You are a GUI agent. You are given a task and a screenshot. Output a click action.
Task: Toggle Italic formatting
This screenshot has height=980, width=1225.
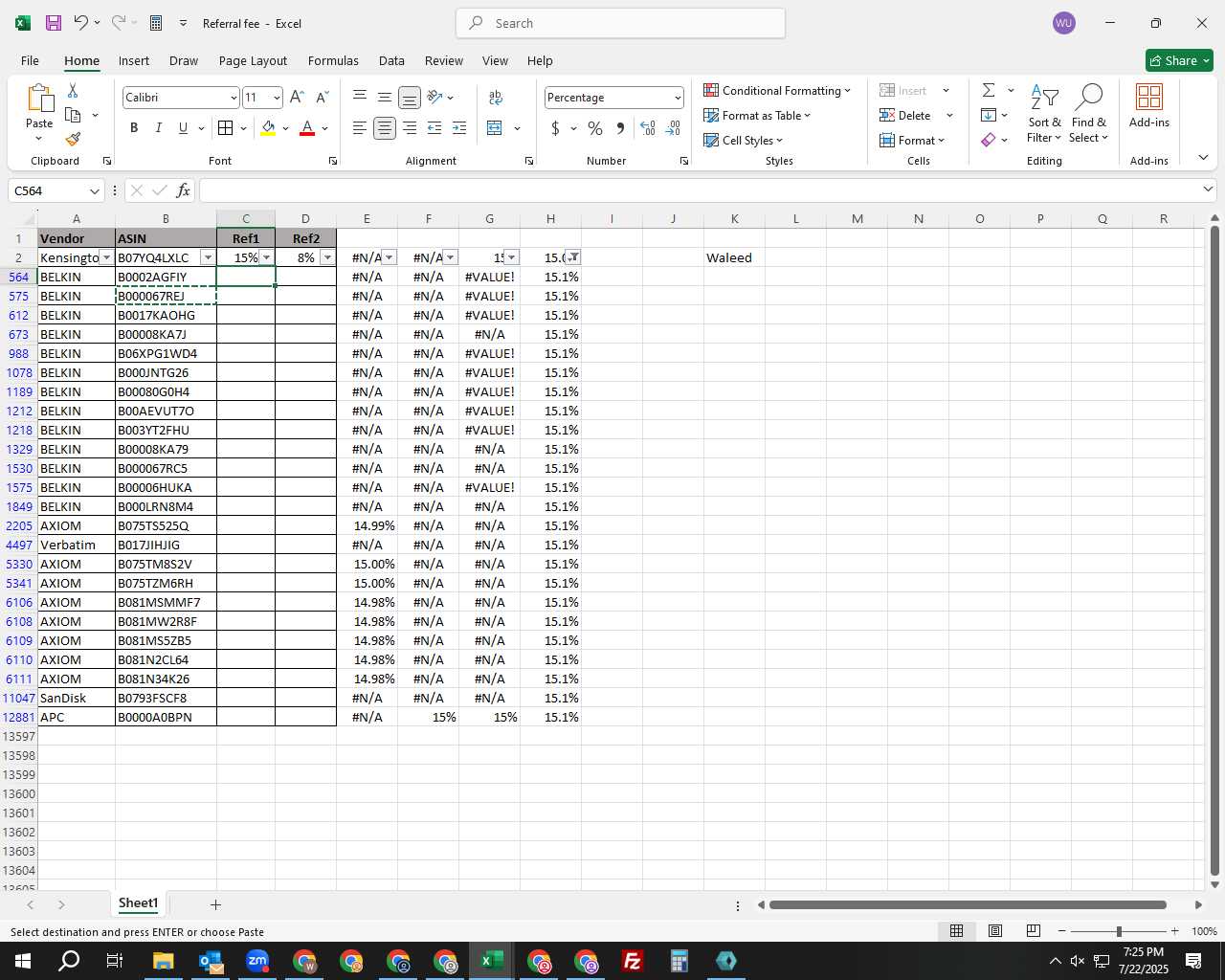(158, 127)
